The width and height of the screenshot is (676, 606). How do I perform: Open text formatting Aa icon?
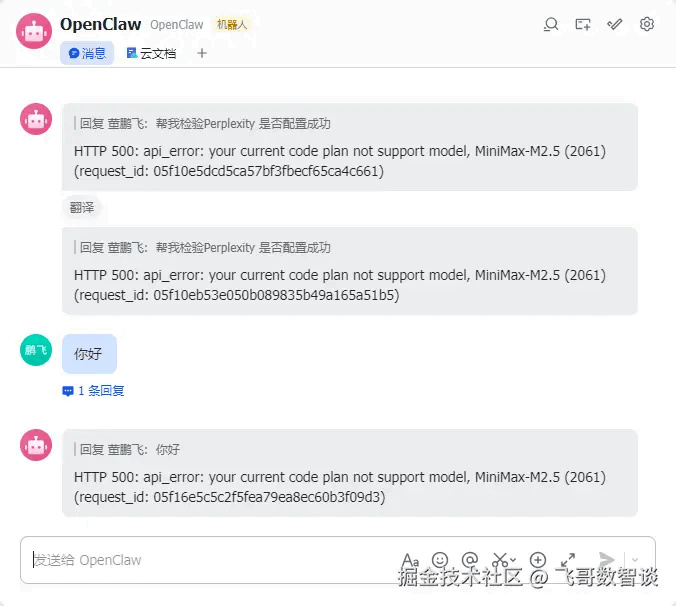click(410, 560)
